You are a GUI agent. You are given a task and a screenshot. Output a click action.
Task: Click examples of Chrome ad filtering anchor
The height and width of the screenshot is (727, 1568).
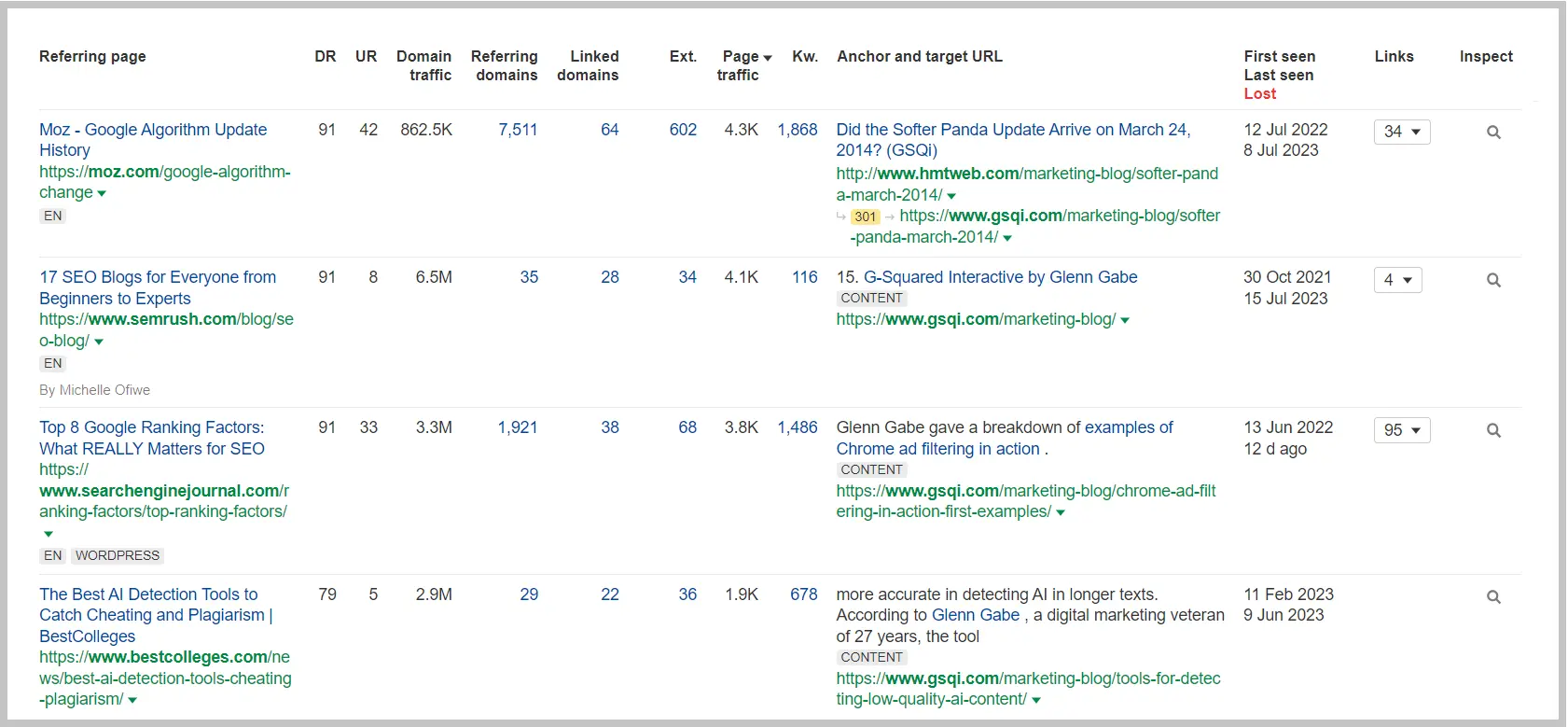tap(1005, 438)
